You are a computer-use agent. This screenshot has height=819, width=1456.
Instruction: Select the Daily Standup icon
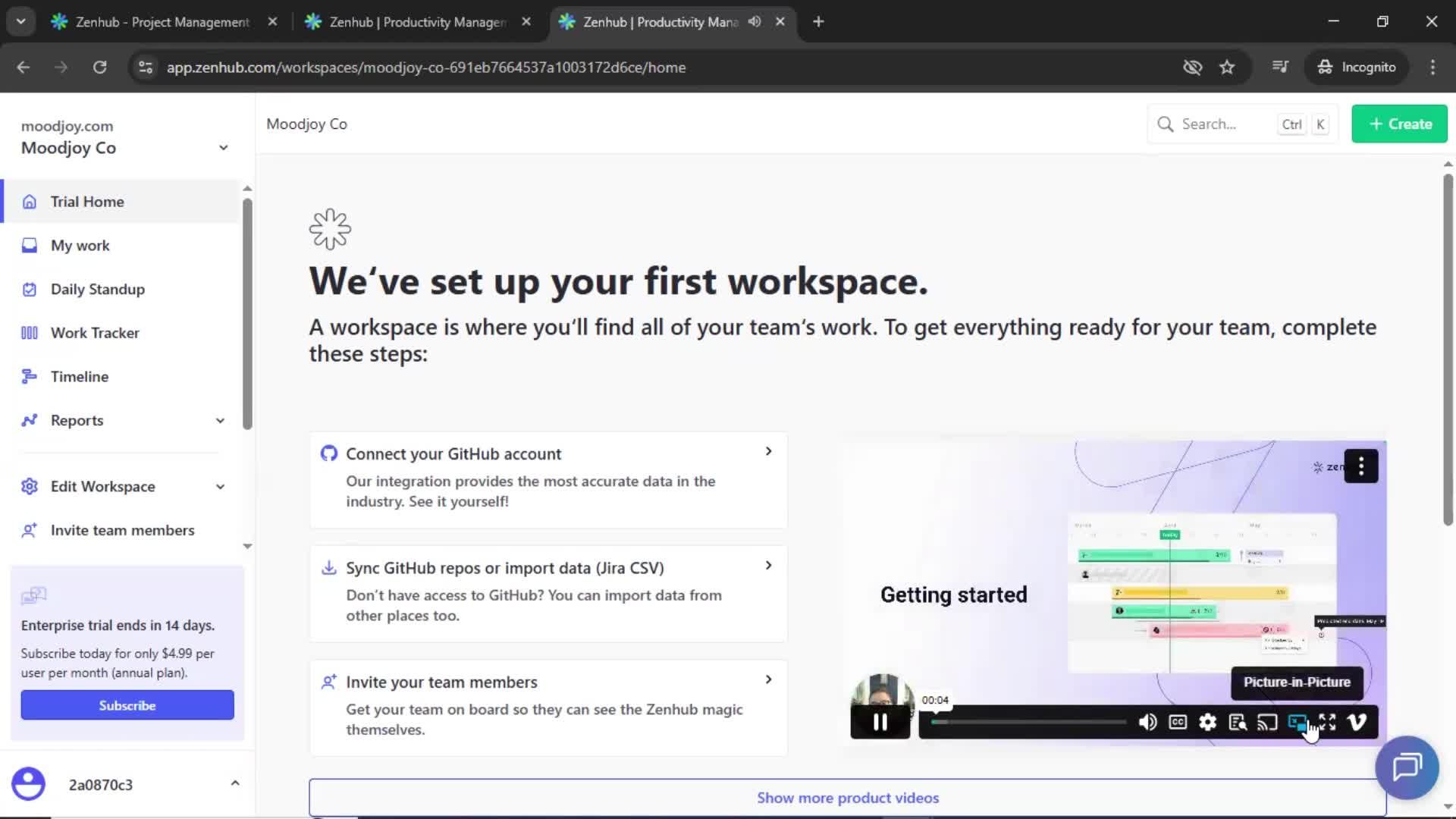[29, 289]
